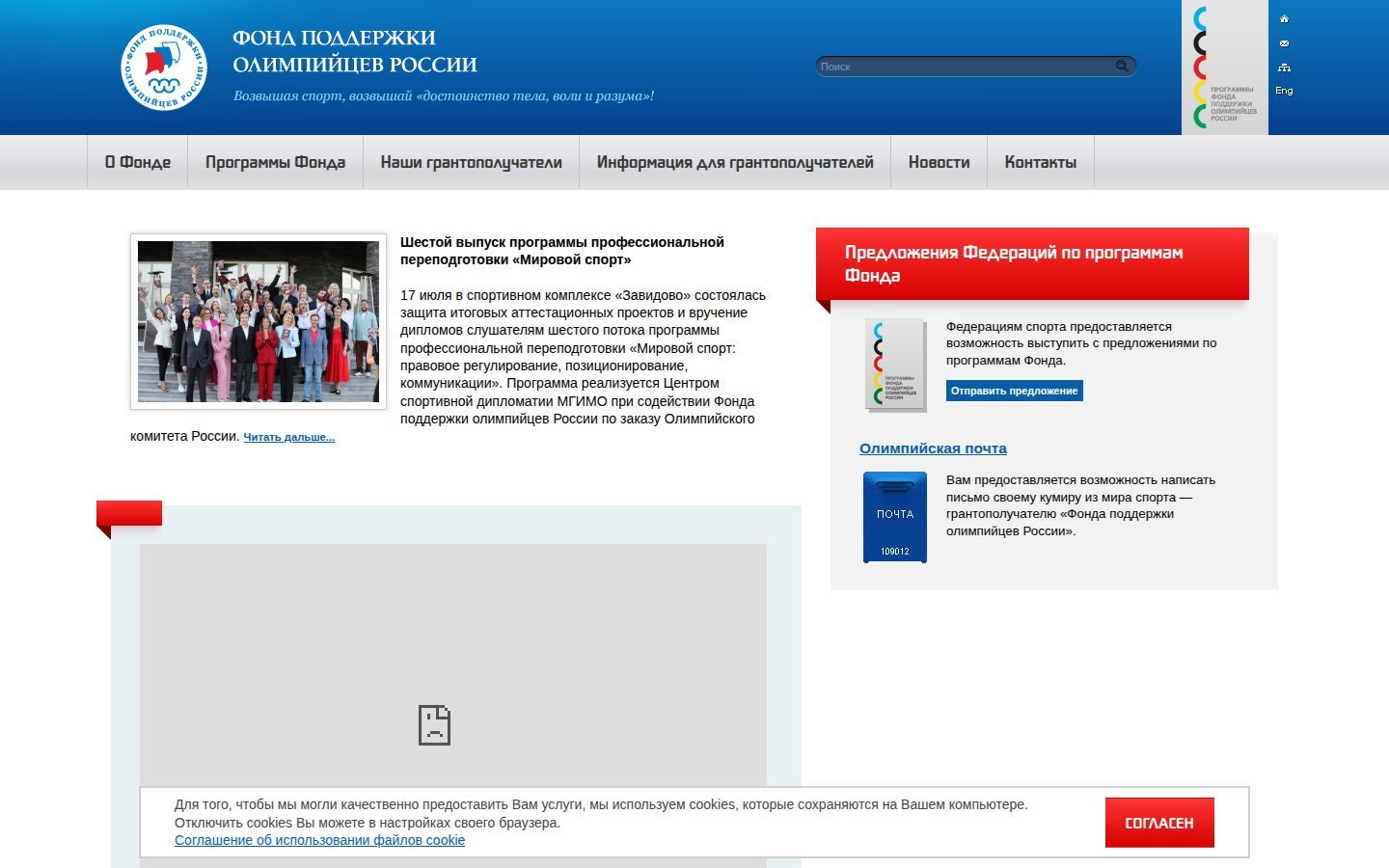Go to Наши грантополучатели menu
Image resolution: width=1389 pixels, height=868 pixels.
click(x=471, y=162)
